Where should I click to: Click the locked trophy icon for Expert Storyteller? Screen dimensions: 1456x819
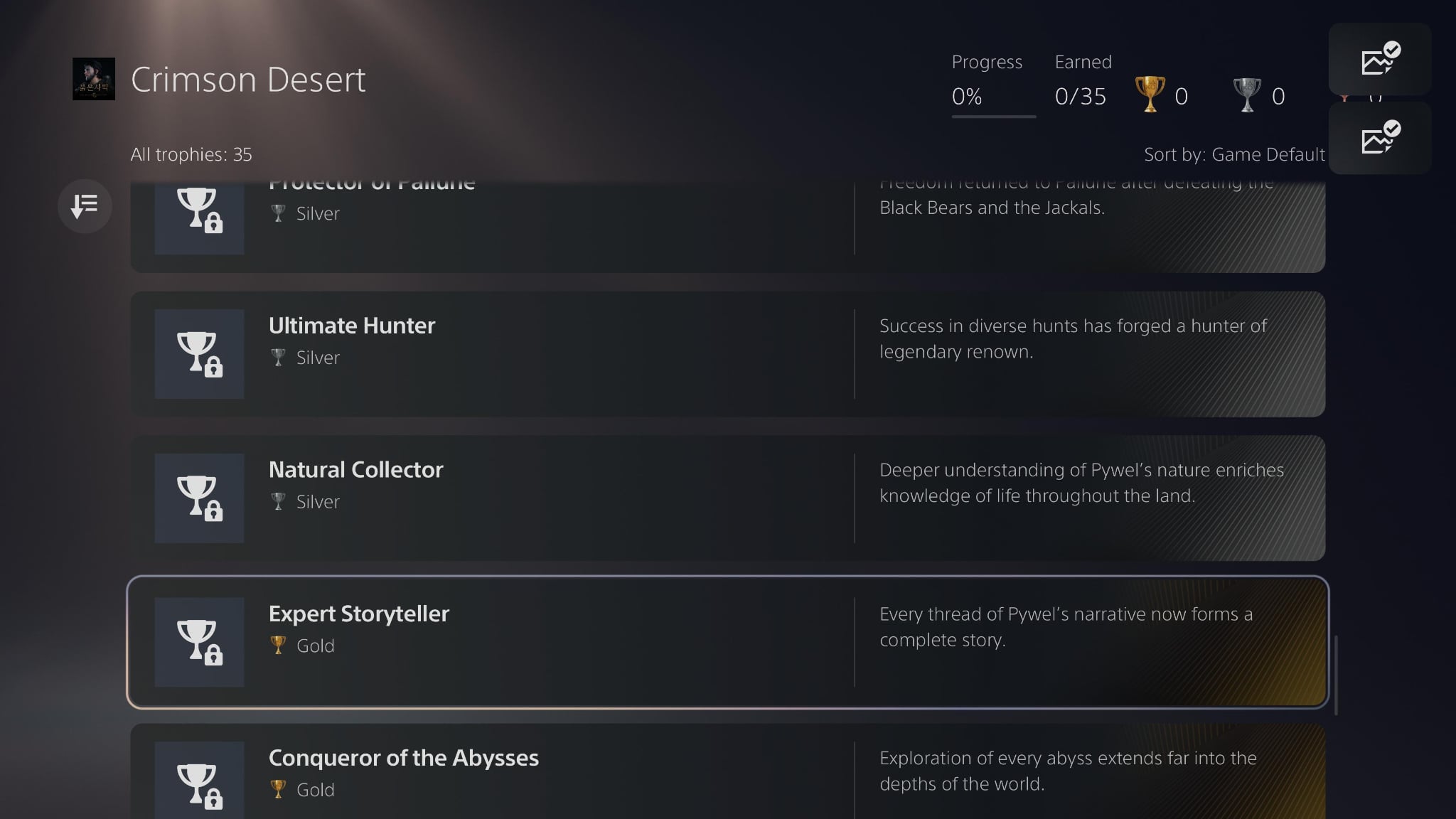(x=199, y=642)
